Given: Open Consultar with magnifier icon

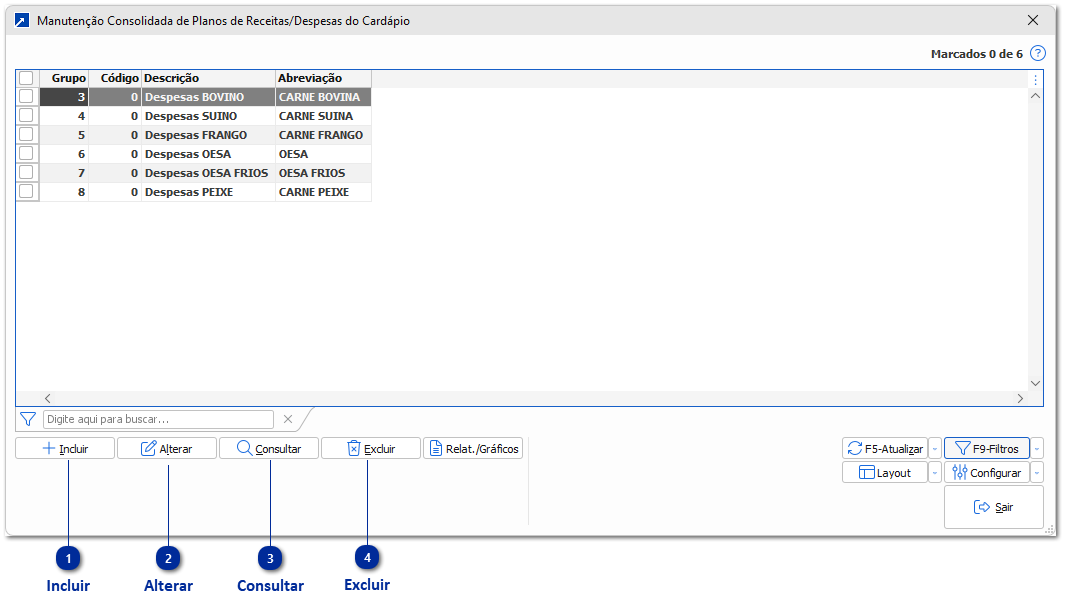Looking at the screenshot, I should [x=268, y=449].
